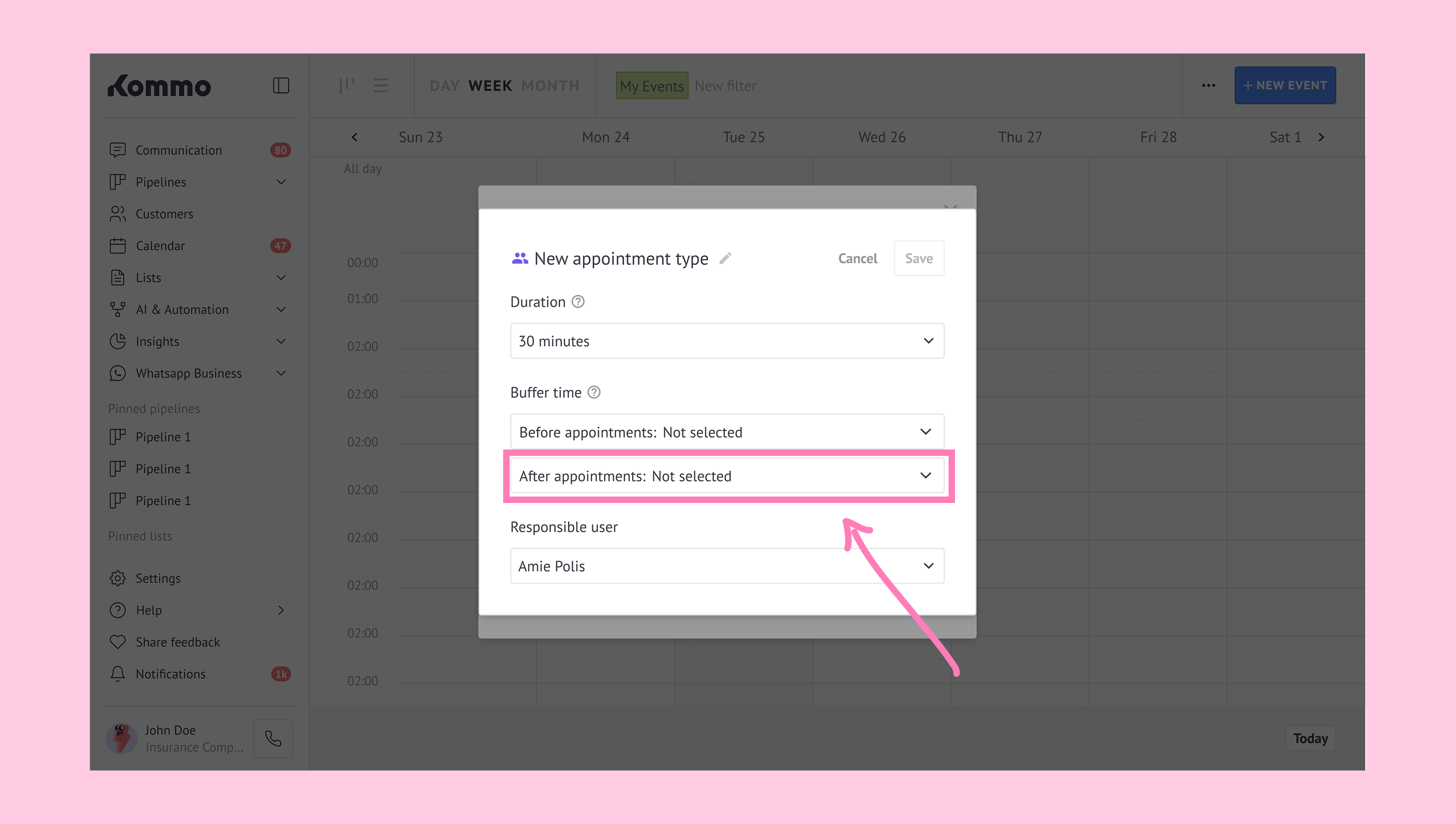This screenshot has width=1456, height=824.
Task: Toggle the My Events filter tag
Action: point(651,86)
